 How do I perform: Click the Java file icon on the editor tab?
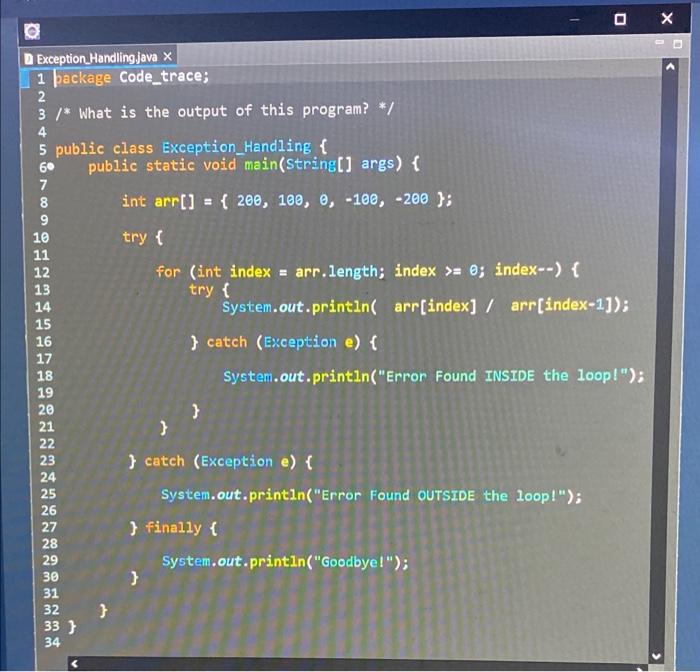29,59
